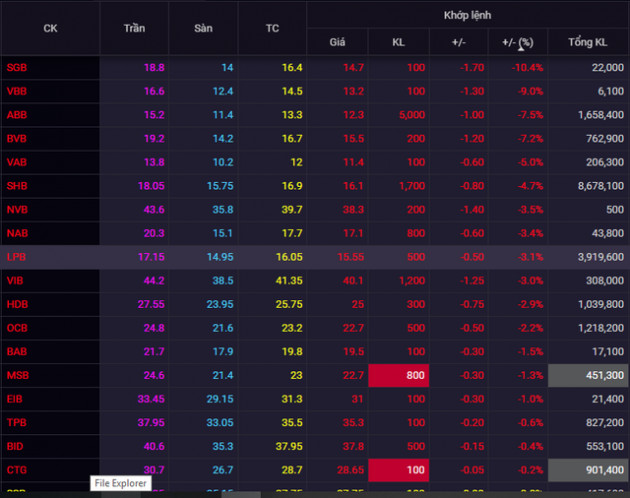Click MSB highlighted volume 800
This screenshot has width=630, height=498.
[399, 375]
